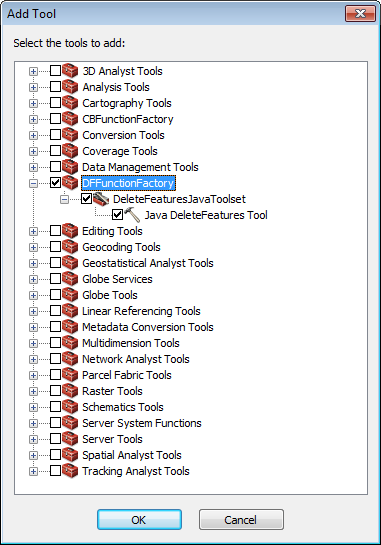The height and width of the screenshot is (545, 381).
Task: Click the CBFunctionFactory toolbox icon
Action: tap(70, 119)
